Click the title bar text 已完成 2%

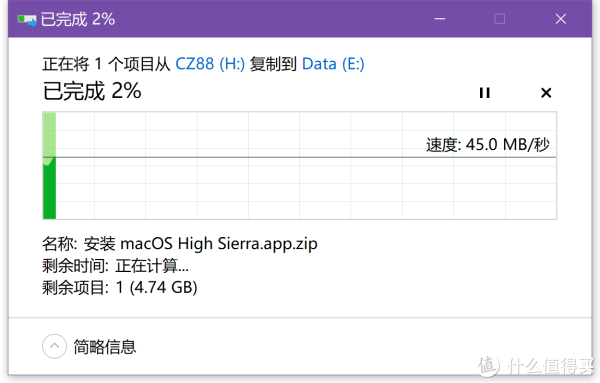(x=78, y=19)
